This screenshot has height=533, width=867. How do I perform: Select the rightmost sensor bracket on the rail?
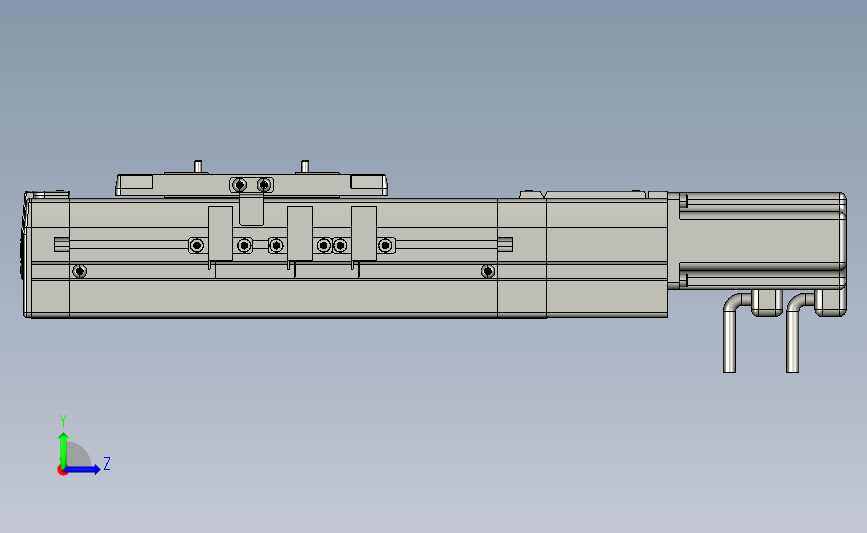(364, 233)
